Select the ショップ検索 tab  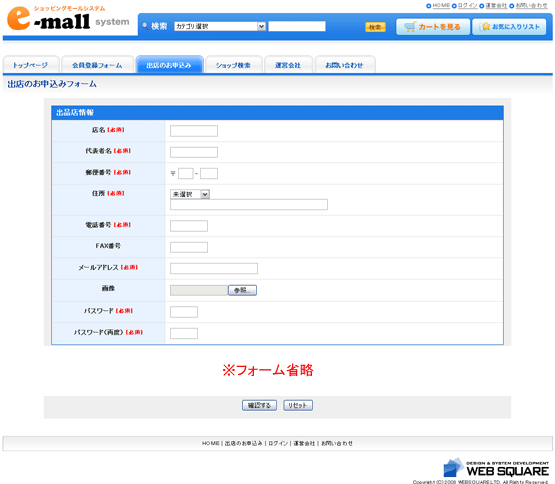(x=234, y=65)
